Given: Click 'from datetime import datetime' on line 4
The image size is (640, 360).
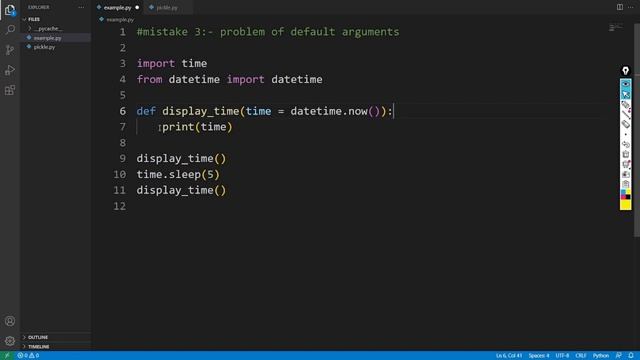Looking at the screenshot, I should click(x=229, y=80).
